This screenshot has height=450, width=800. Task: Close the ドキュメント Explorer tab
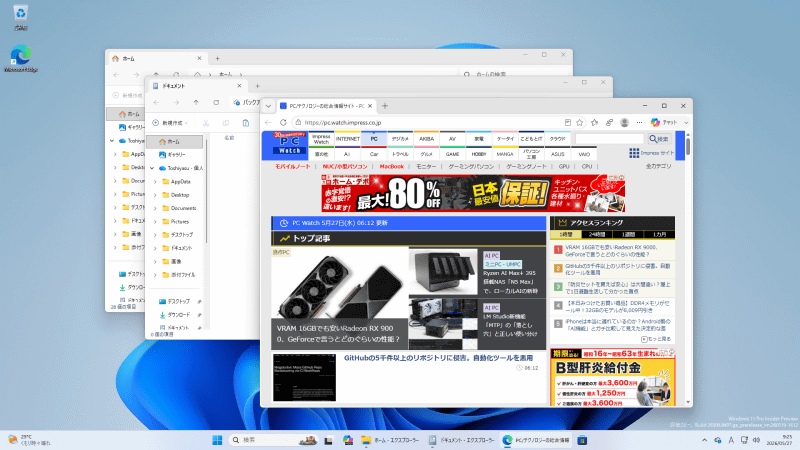tap(239, 86)
